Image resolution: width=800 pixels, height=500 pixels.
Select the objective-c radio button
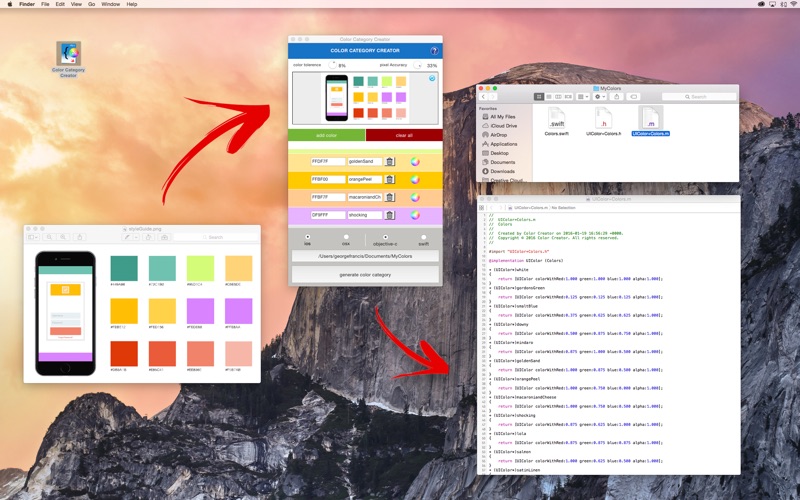click(385, 237)
